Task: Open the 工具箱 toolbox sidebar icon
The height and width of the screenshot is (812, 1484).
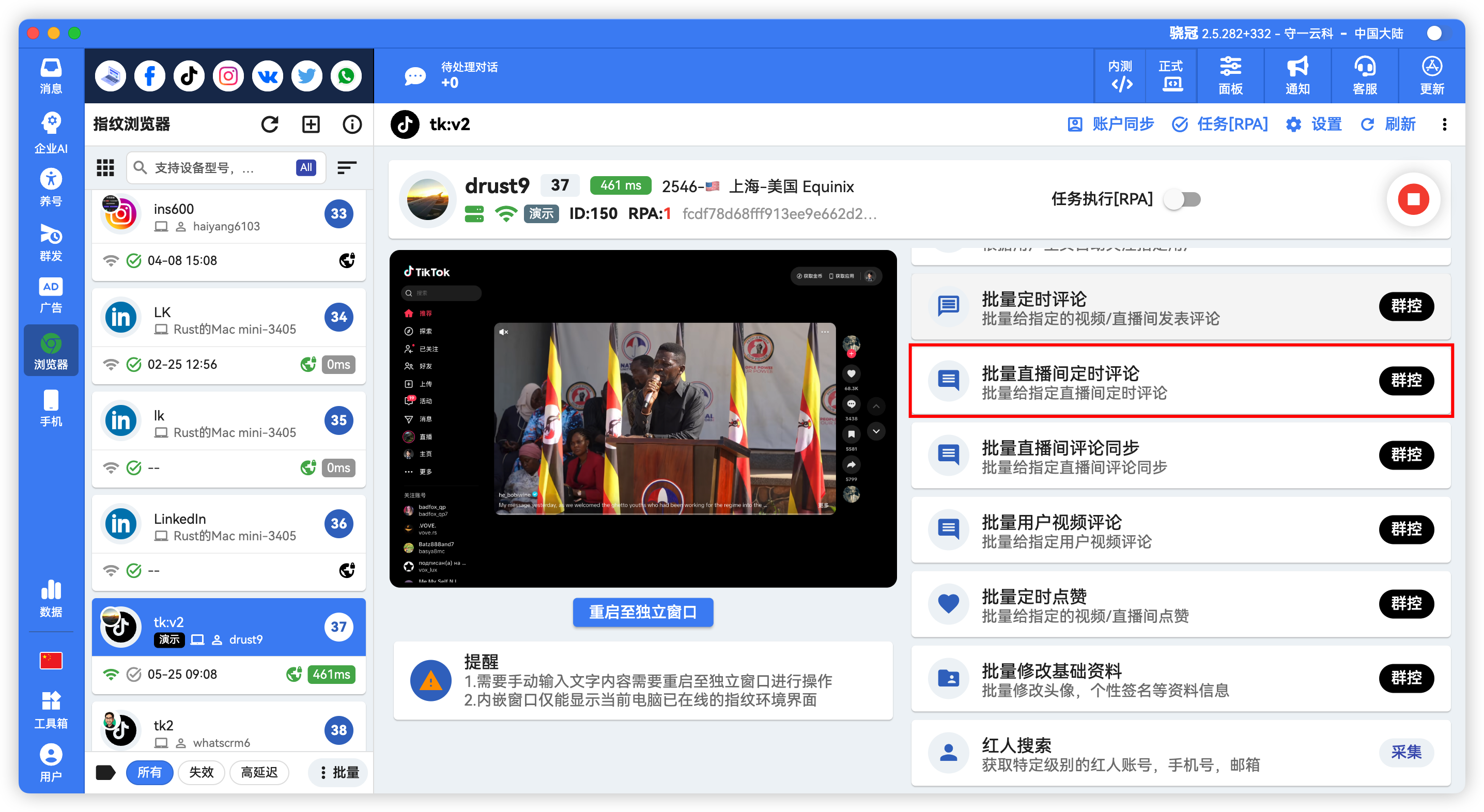Action: [51, 707]
